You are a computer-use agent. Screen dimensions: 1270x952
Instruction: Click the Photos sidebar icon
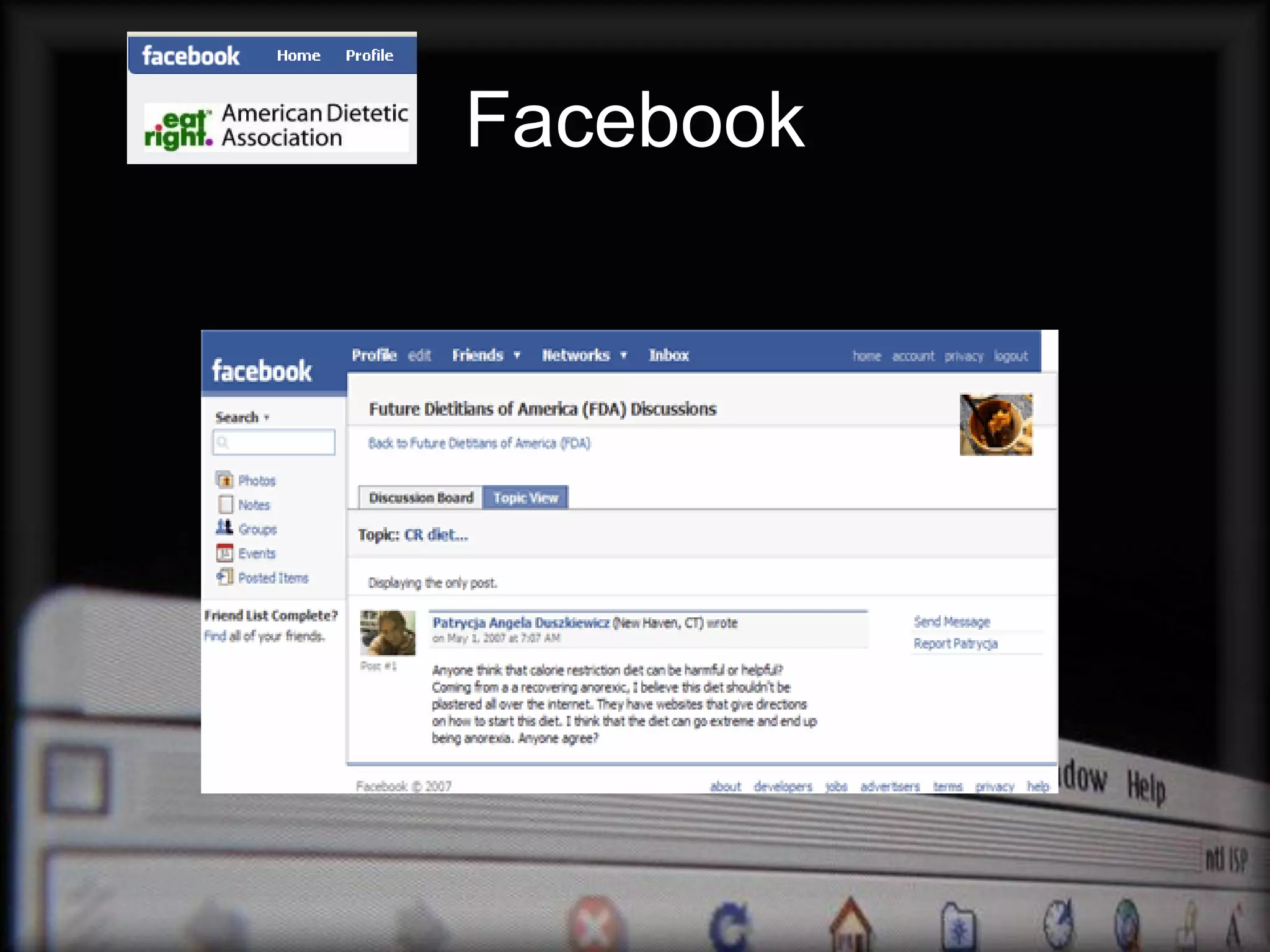click(x=224, y=480)
